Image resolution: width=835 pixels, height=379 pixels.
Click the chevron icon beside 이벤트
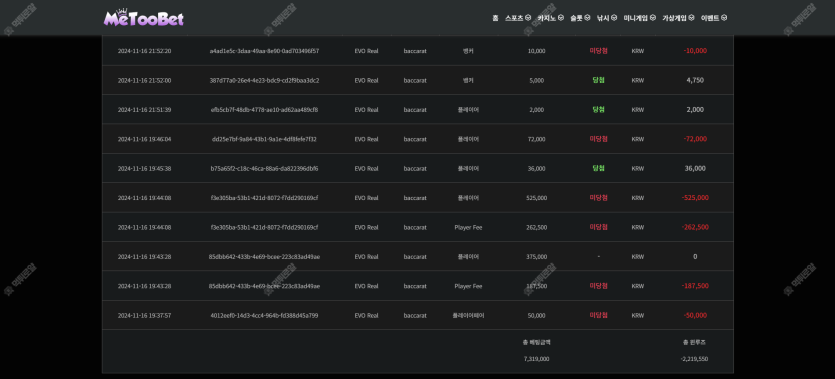724,18
